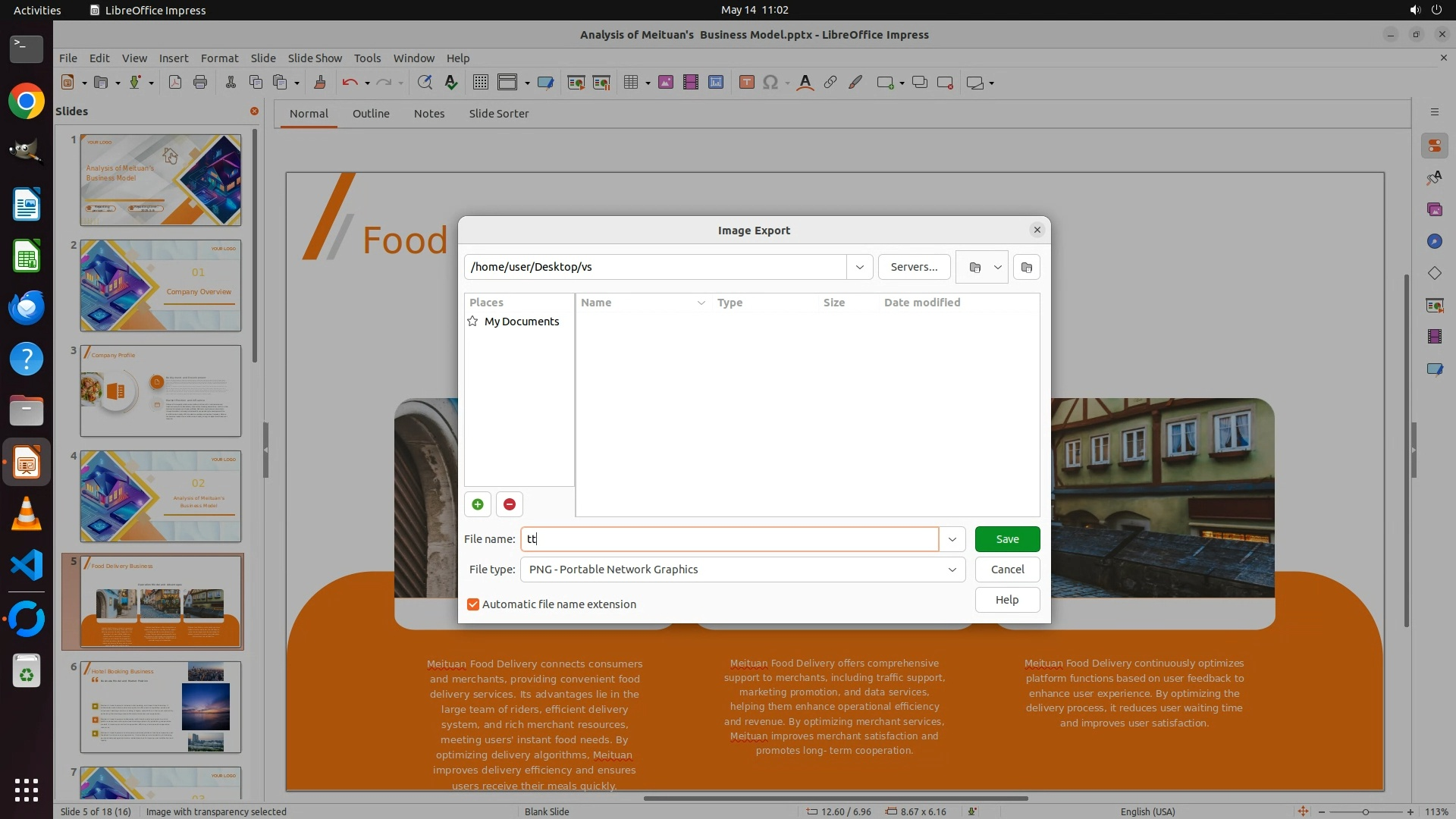Switch to the Slide Sorter tab
Image resolution: width=1456 pixels, height=819 pixels.
point(498,114)
